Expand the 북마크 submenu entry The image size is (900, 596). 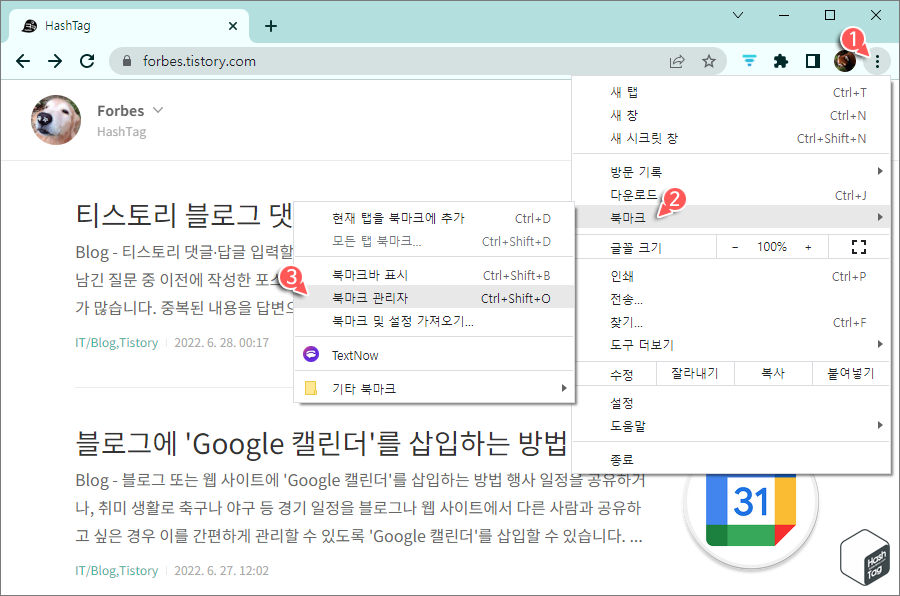click(x=731, y=217)
